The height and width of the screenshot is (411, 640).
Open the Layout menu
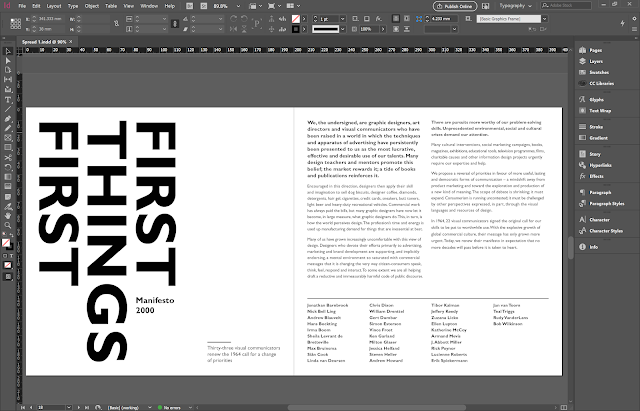click(53, 6)
